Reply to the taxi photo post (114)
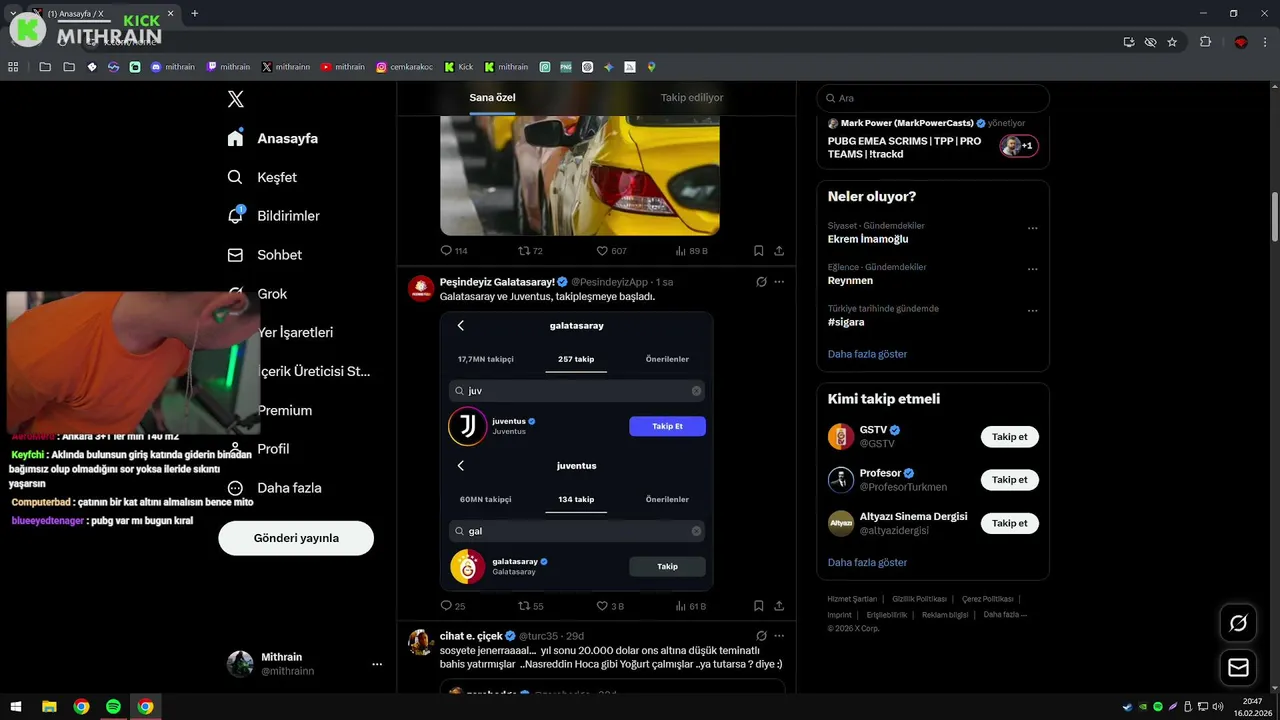This screenshot has height=720, width=1280. click(x=454, y=251)
